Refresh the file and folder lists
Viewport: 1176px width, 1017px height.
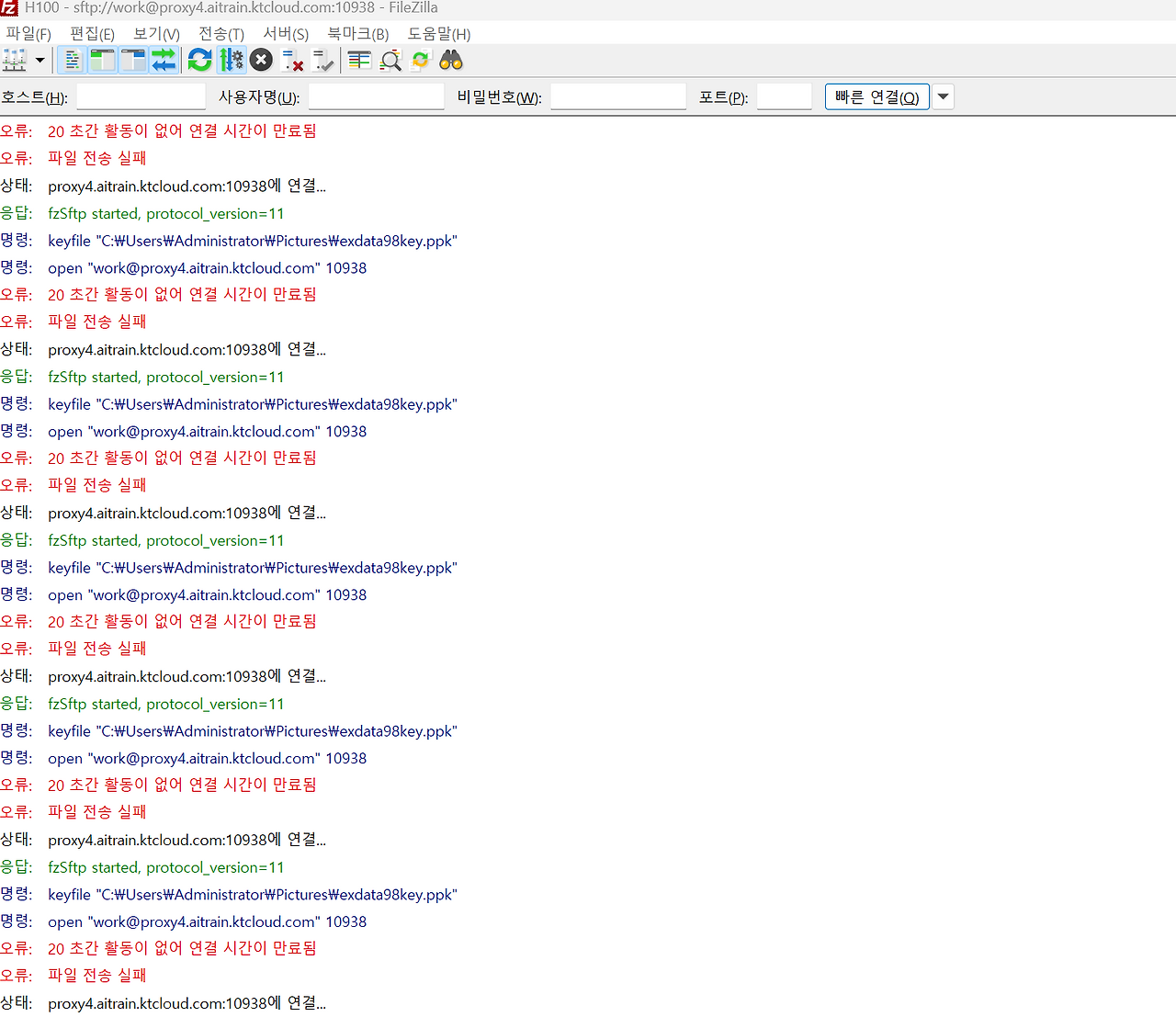click(199, 61)
